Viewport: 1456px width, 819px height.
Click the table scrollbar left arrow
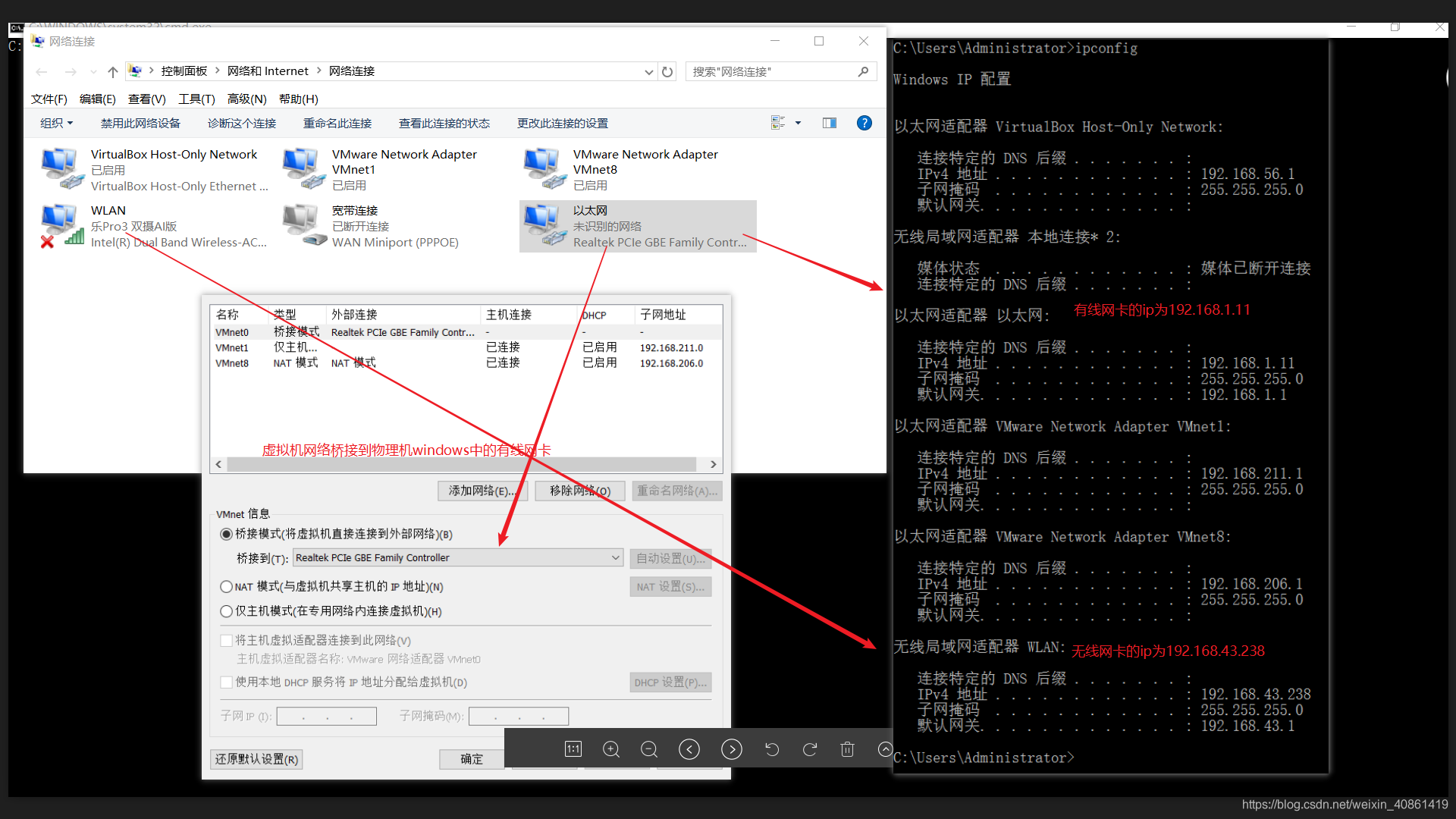(219, 464)
